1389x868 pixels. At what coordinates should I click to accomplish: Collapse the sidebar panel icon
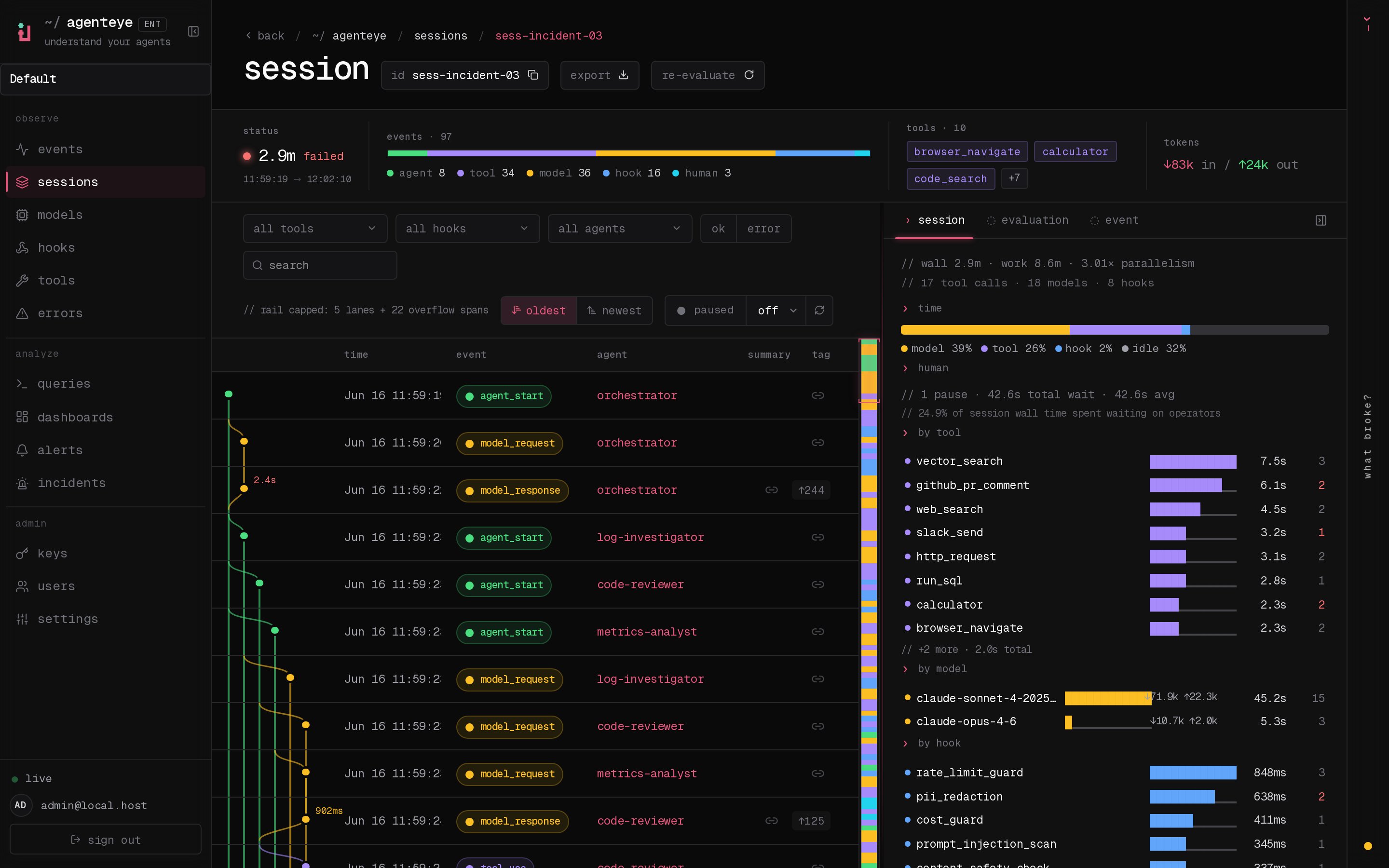193,31
